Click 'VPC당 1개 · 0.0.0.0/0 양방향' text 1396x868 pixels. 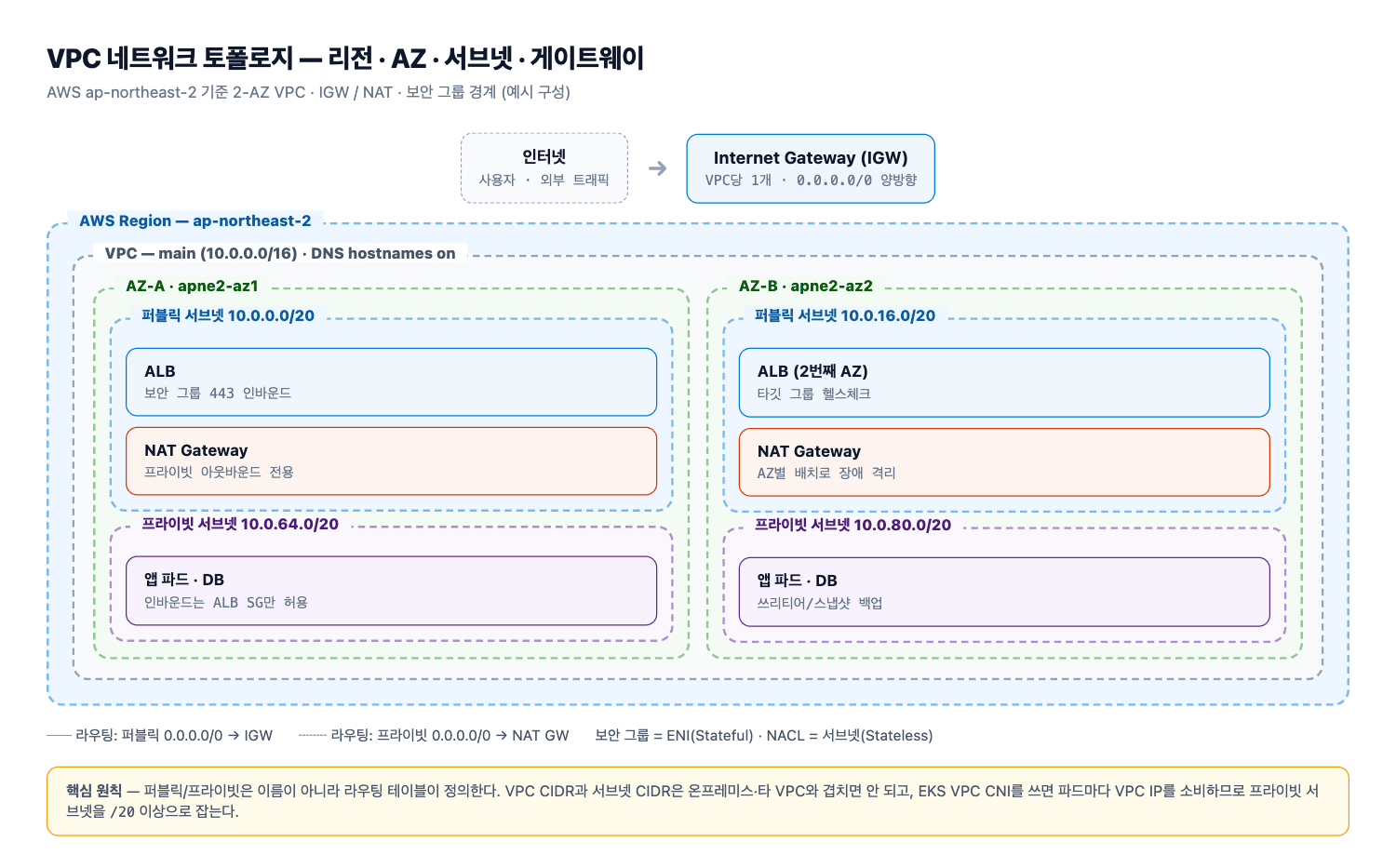[x=811, y=180]
